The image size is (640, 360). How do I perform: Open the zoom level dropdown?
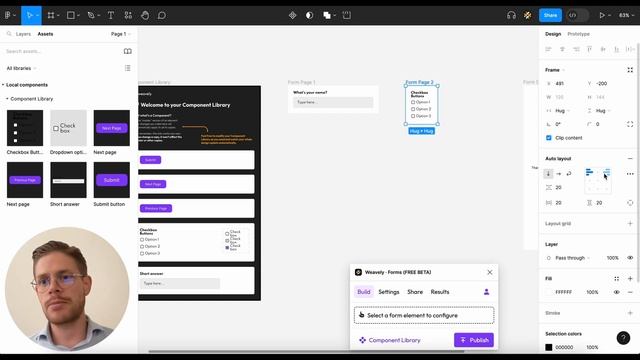[x=626, y=15]
